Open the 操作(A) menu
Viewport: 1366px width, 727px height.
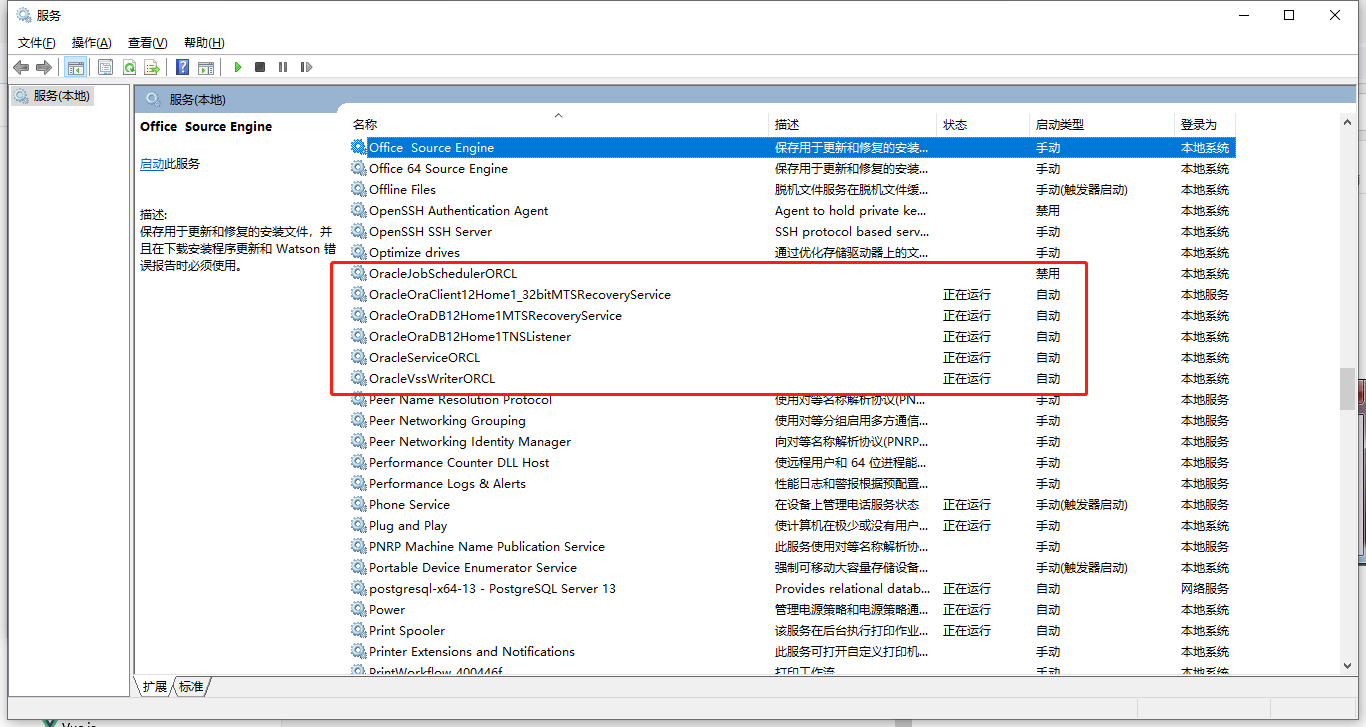coord(92,42)
